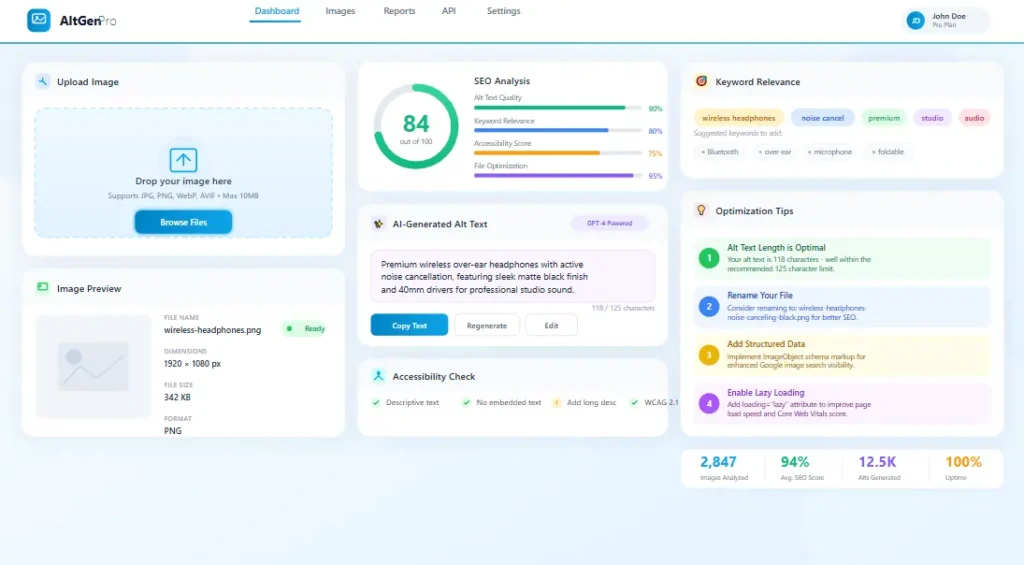Click the Add long desc warning icon
The image size is (1024, 565).
coord(556,402)
